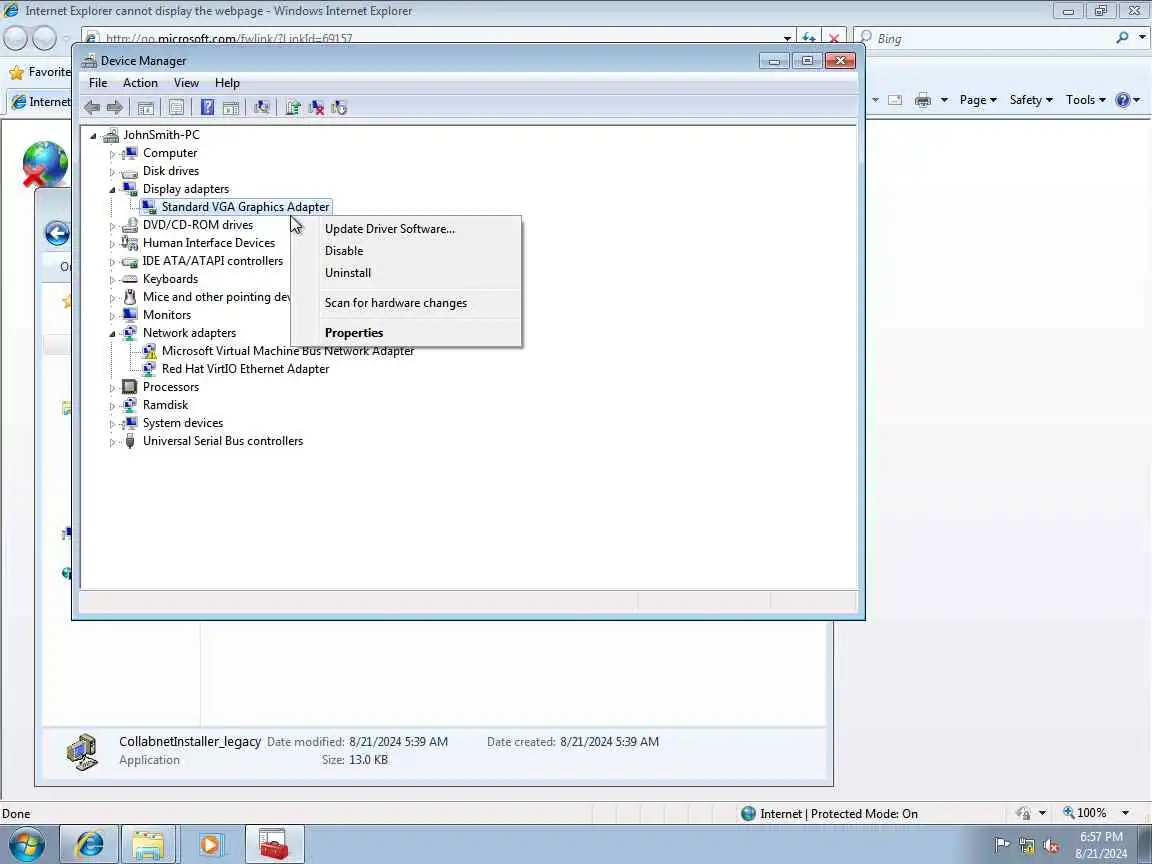1152x864 pixels.
Task: Click the Forward arrow in Device Manager toolbar
Action: coord(115,108)
